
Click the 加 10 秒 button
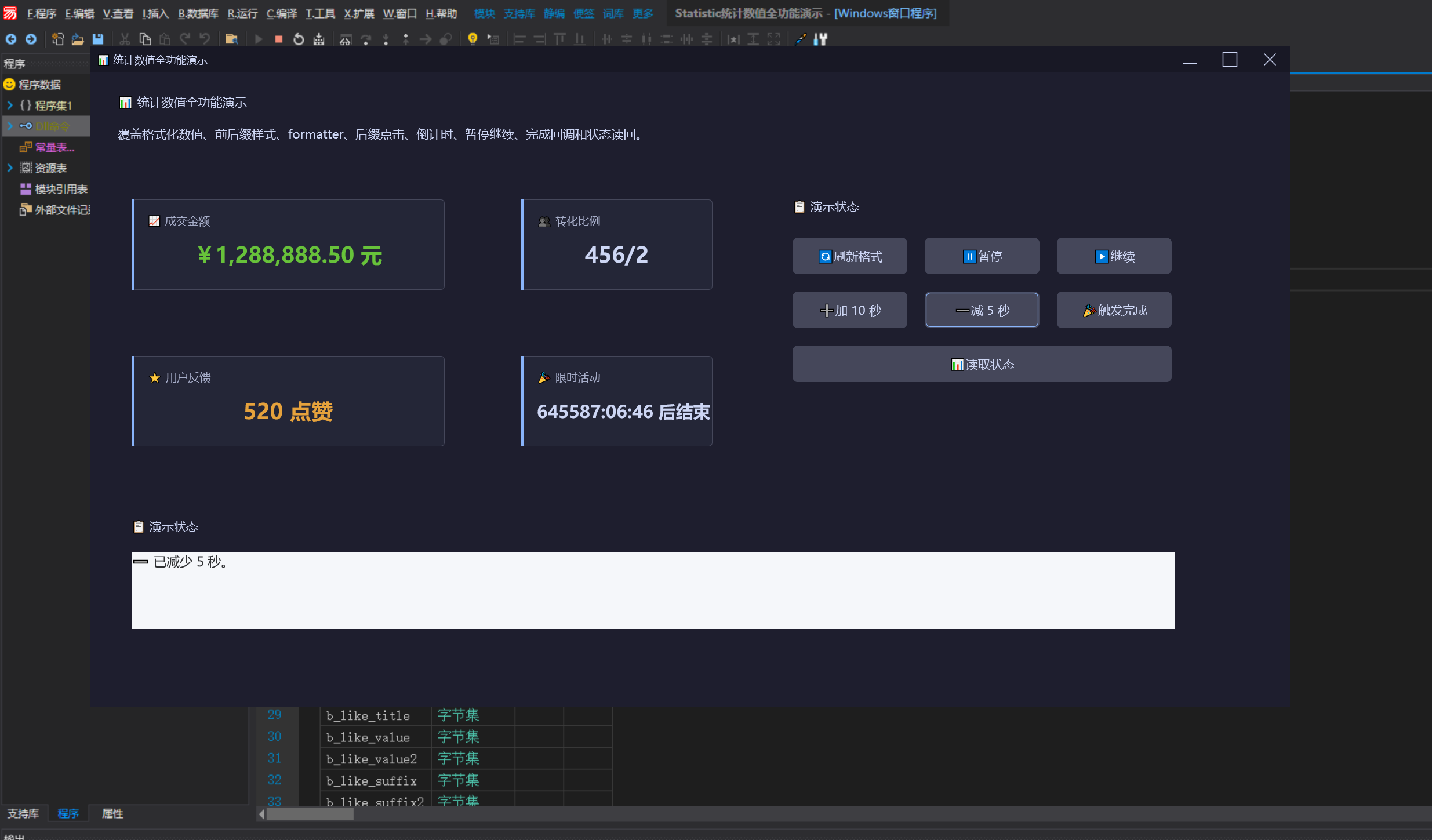pyautogui.click(x=849, y=310)
